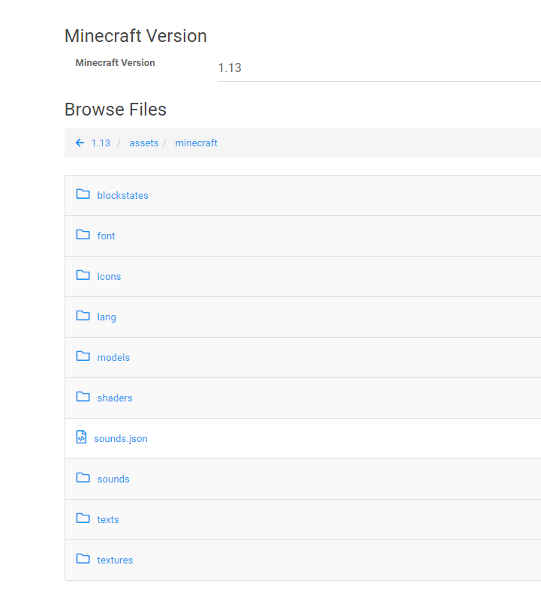Open the Minecraft Version dropdown field
The image size is (541, 589).
pos(379,68)
